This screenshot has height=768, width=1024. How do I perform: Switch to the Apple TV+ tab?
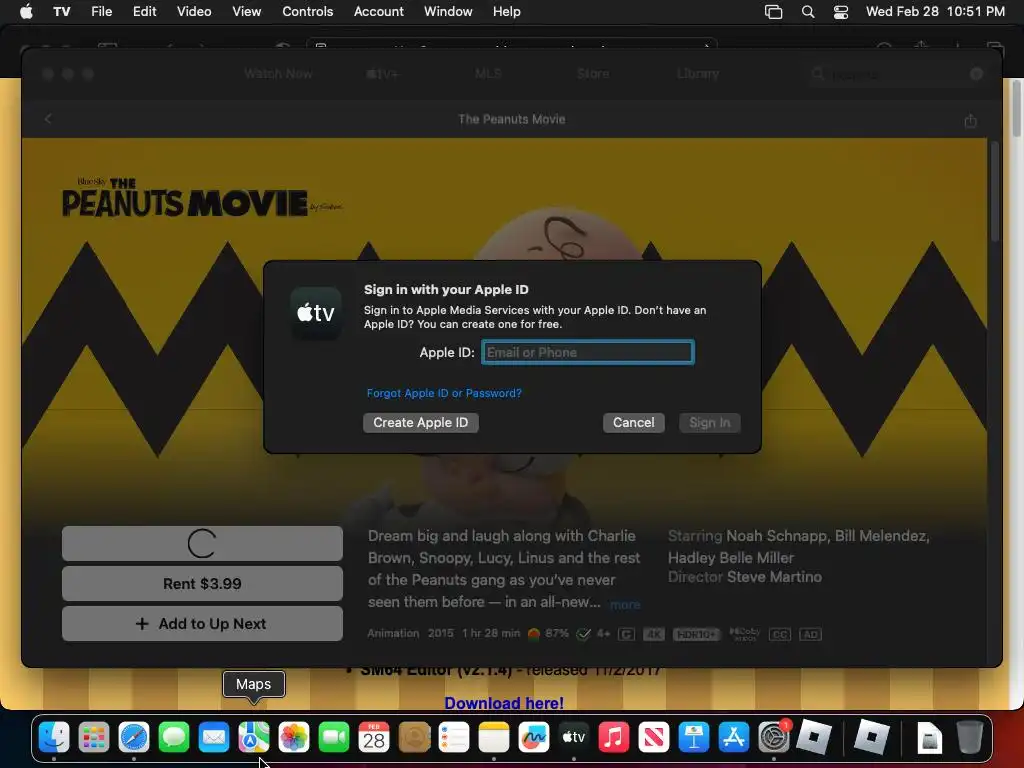(383, 74)
